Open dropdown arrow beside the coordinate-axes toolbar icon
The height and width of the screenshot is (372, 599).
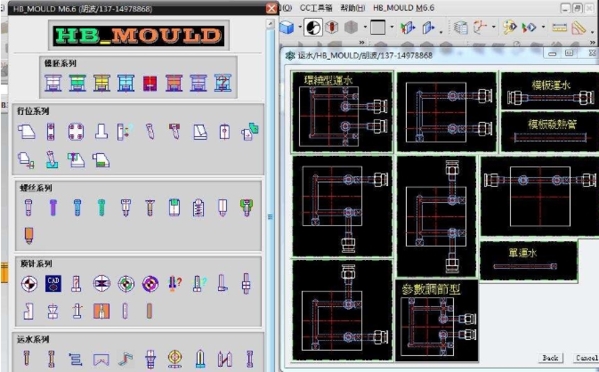494,27
